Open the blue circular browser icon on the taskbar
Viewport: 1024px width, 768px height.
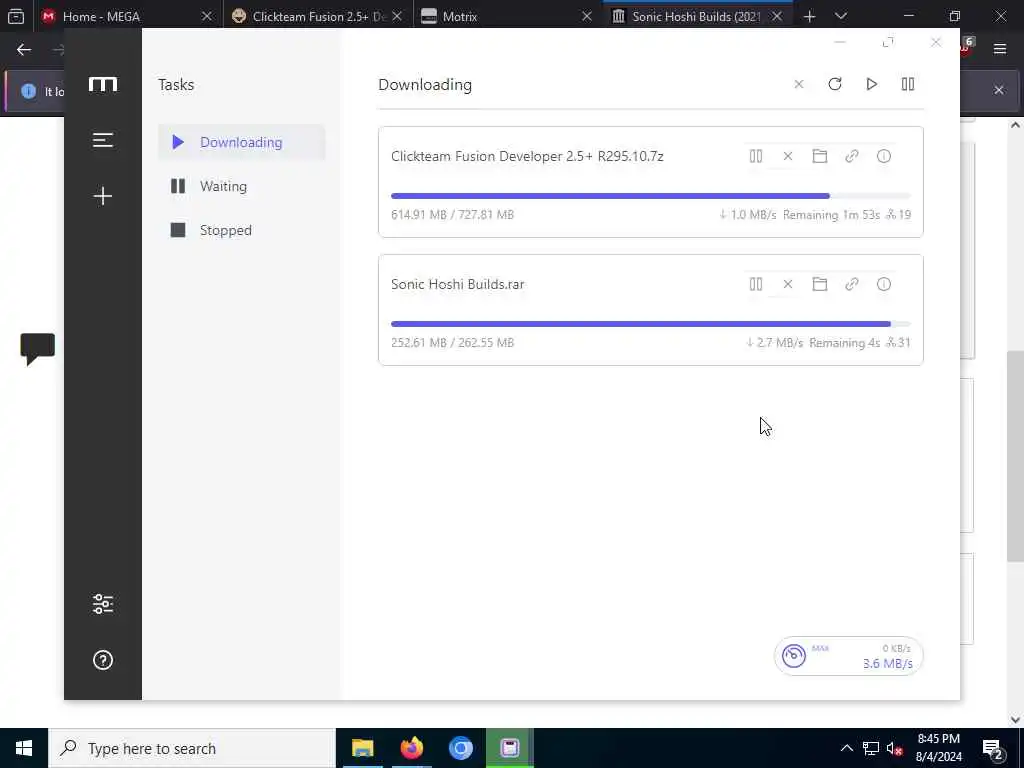(460, 748)
